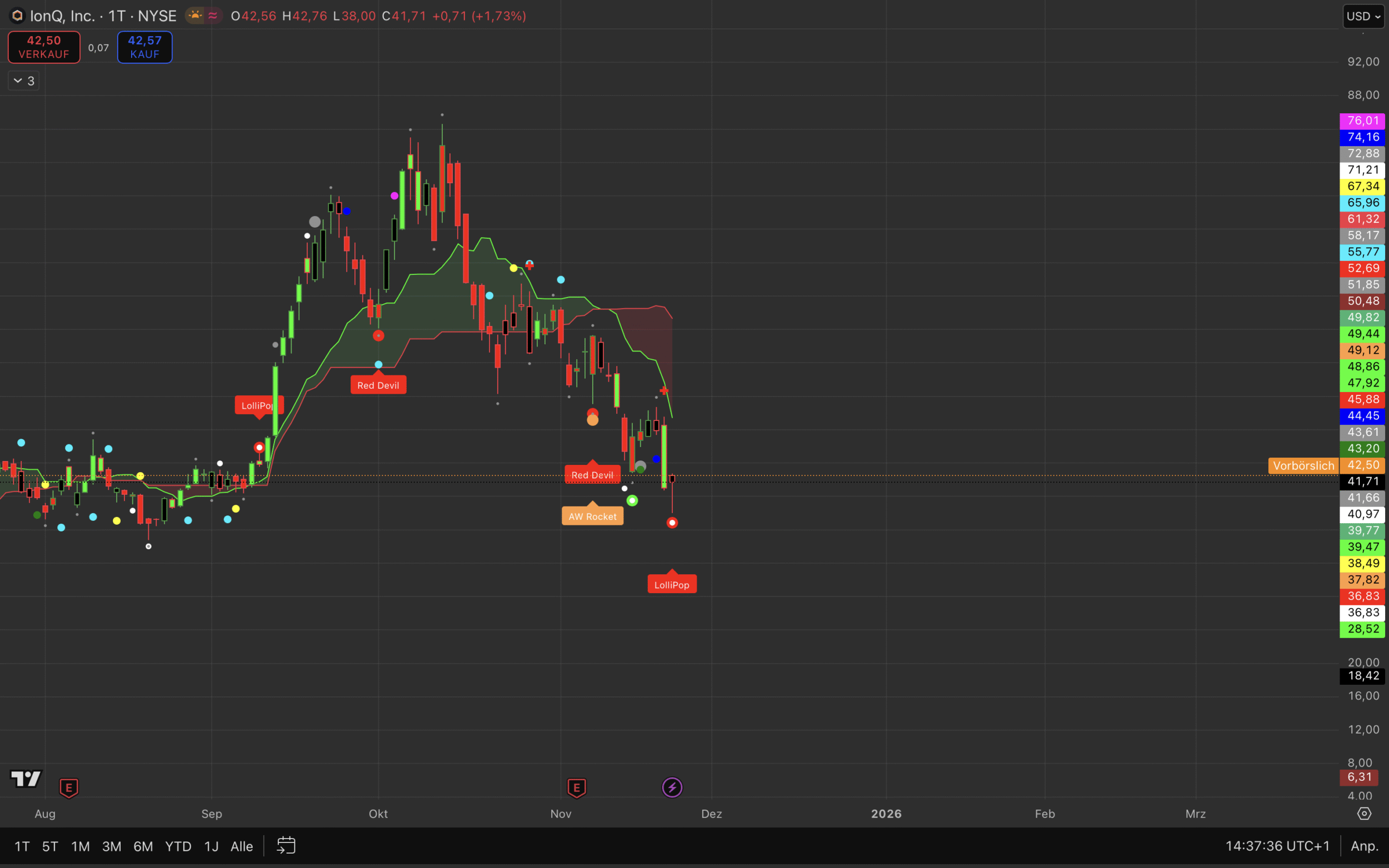Viewport: 1389px width, 868px height.
Task: Open the go-to-date calendar icon
Action: pyautogui.click(x=286, y=846)
